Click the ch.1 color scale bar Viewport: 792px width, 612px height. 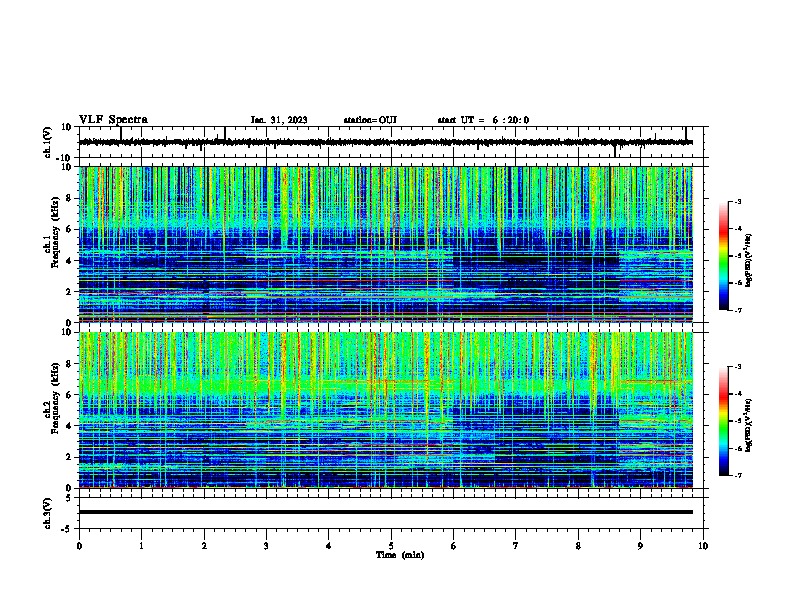[723, 256]
